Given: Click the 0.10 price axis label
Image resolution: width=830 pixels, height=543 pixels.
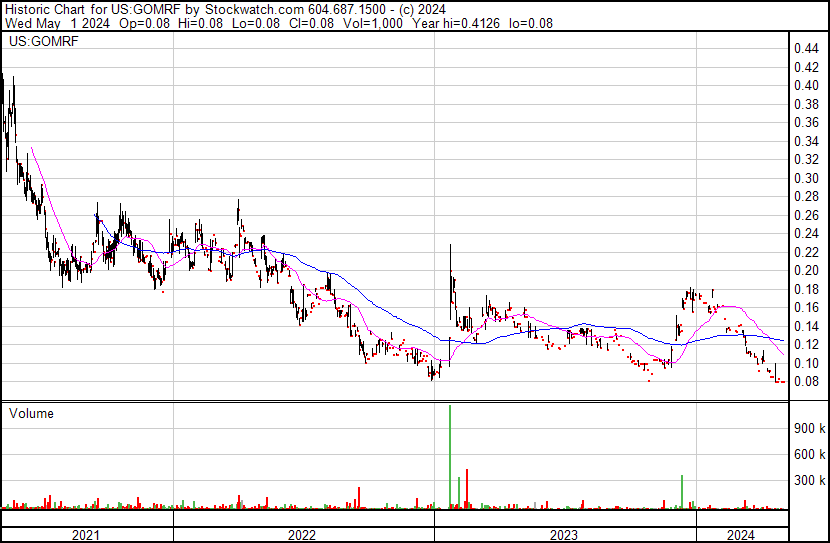Looking at the screenshot, I should pyautogui.click(x=806, y=364).
